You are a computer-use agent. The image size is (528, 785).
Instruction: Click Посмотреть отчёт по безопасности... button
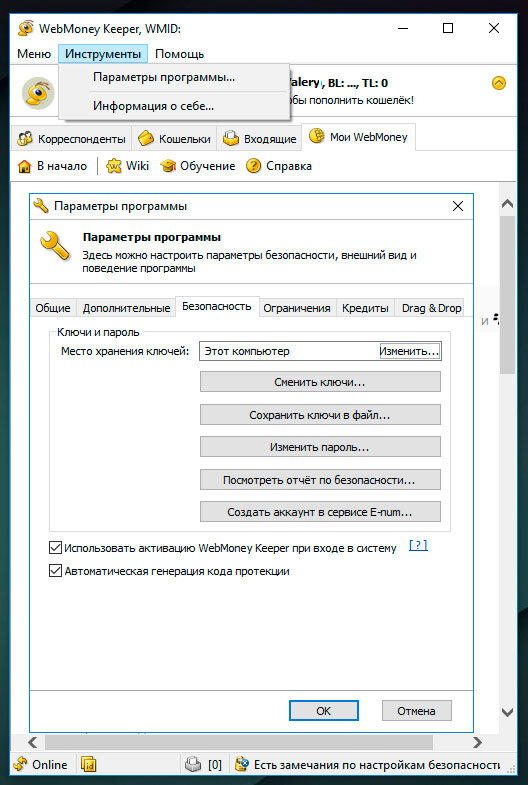coord(320,480)
